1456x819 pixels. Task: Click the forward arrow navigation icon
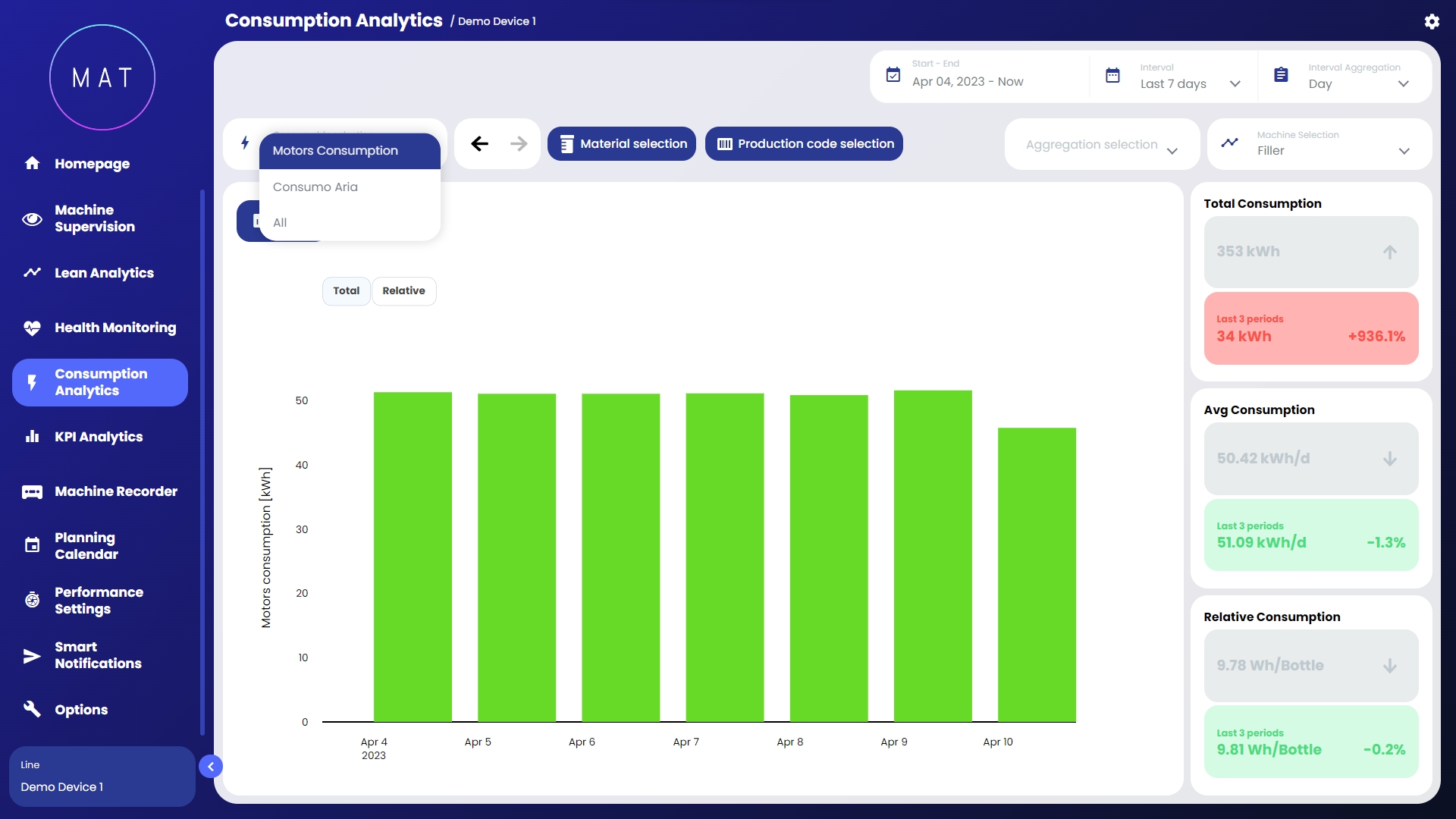pyautogui.click(x=519, y=144)
